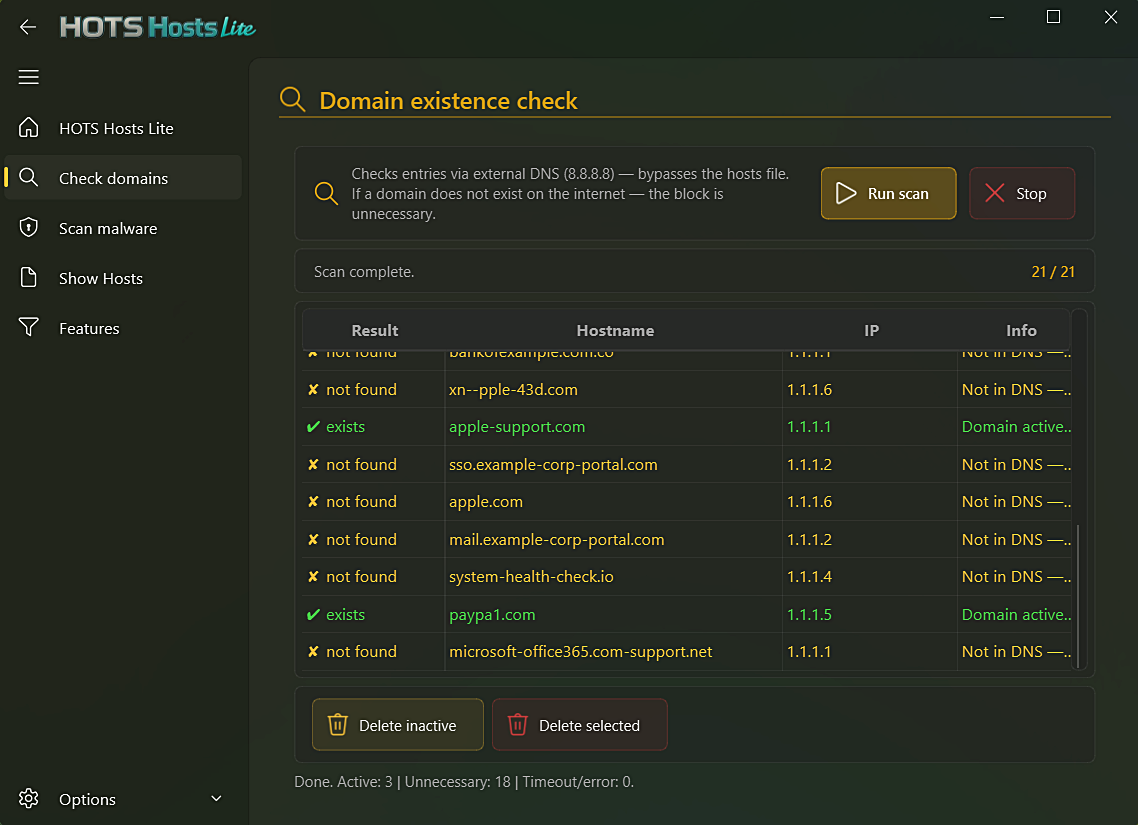Open Show Hosts page

pyautogui.click(x=123, y=279)
